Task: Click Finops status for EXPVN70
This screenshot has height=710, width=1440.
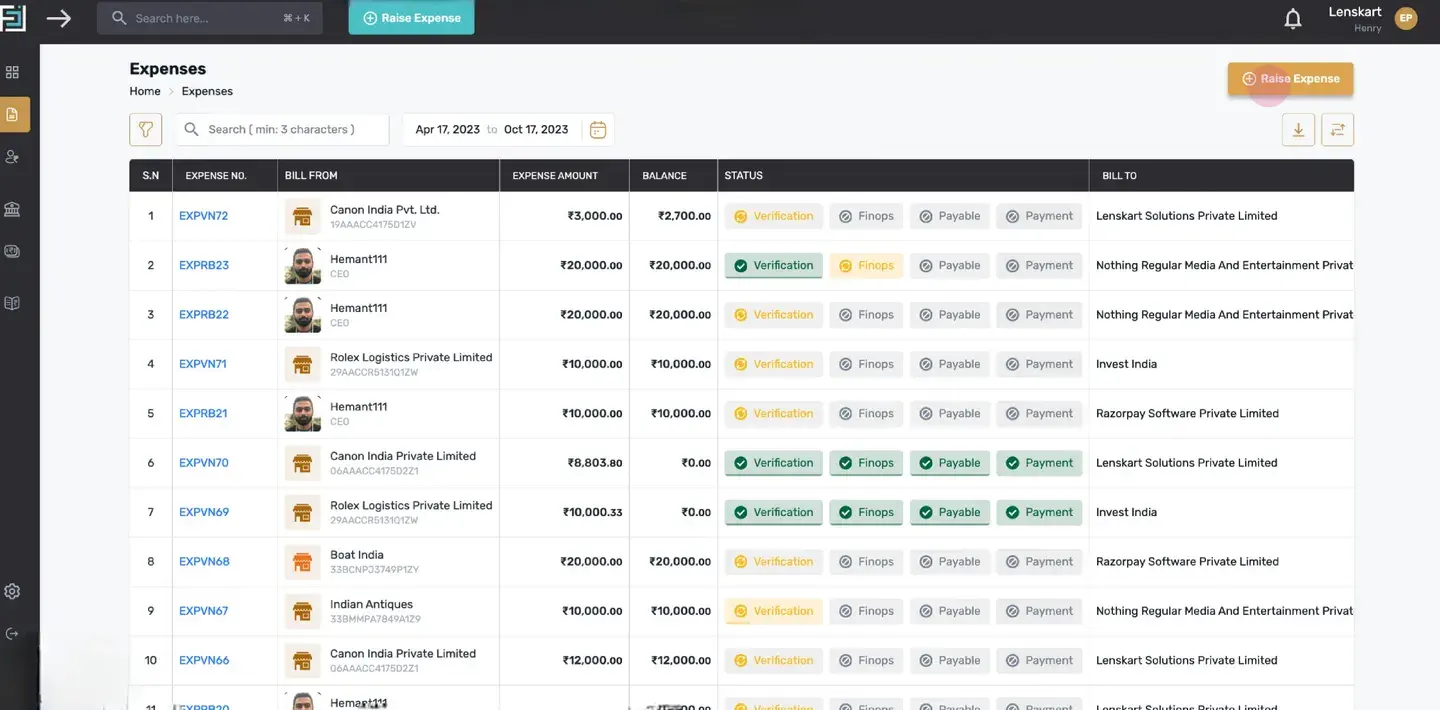Action: click(866, 463)
